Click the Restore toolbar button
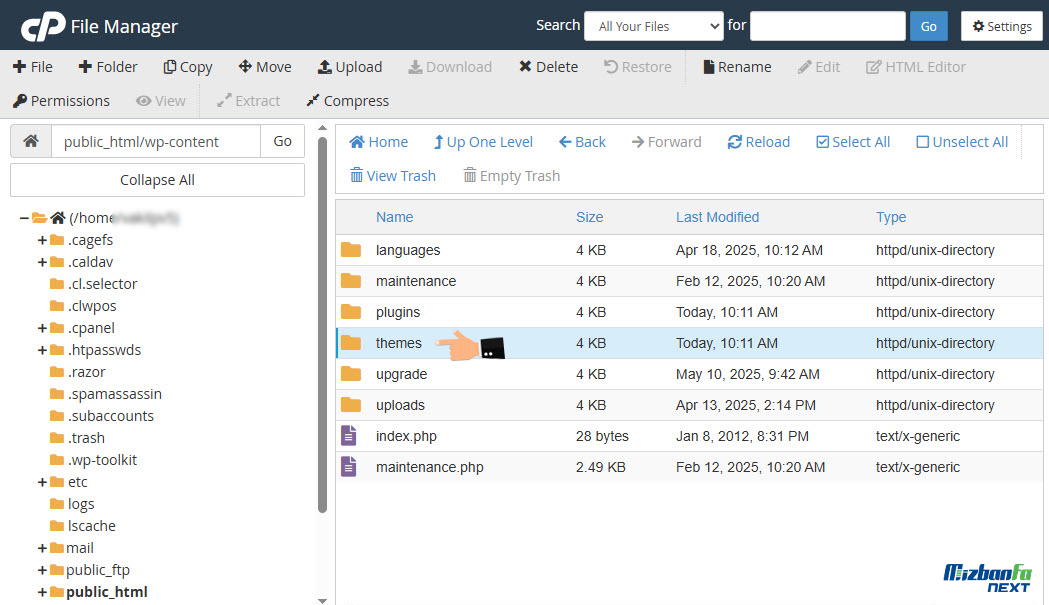1049x605 pixels. click(638, 67)
